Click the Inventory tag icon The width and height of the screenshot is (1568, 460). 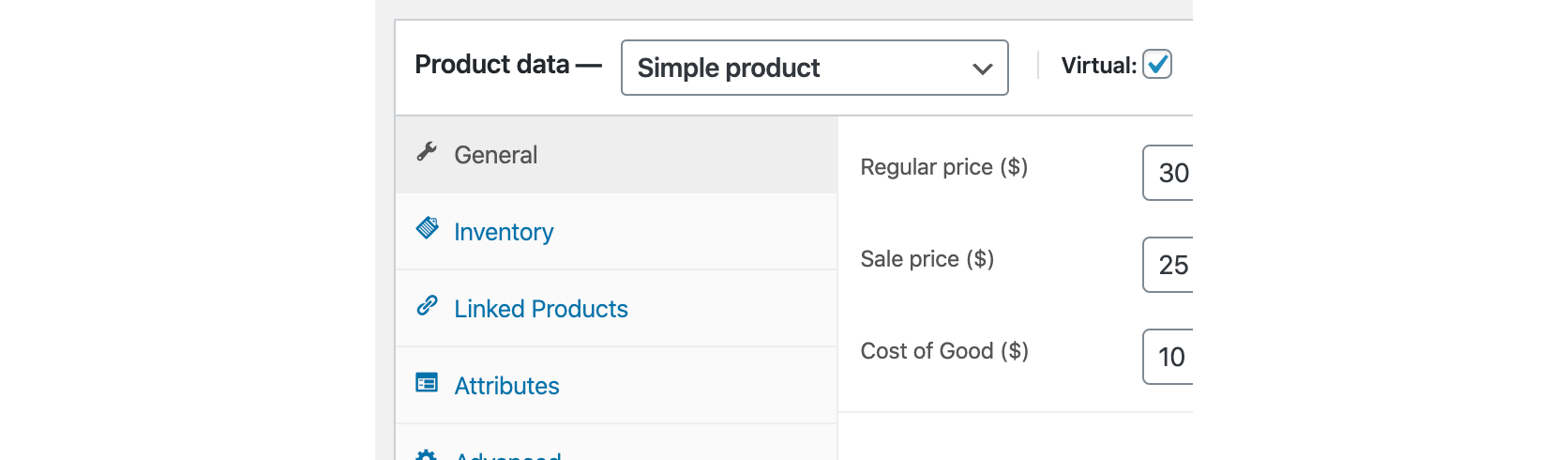coord(427,228)
